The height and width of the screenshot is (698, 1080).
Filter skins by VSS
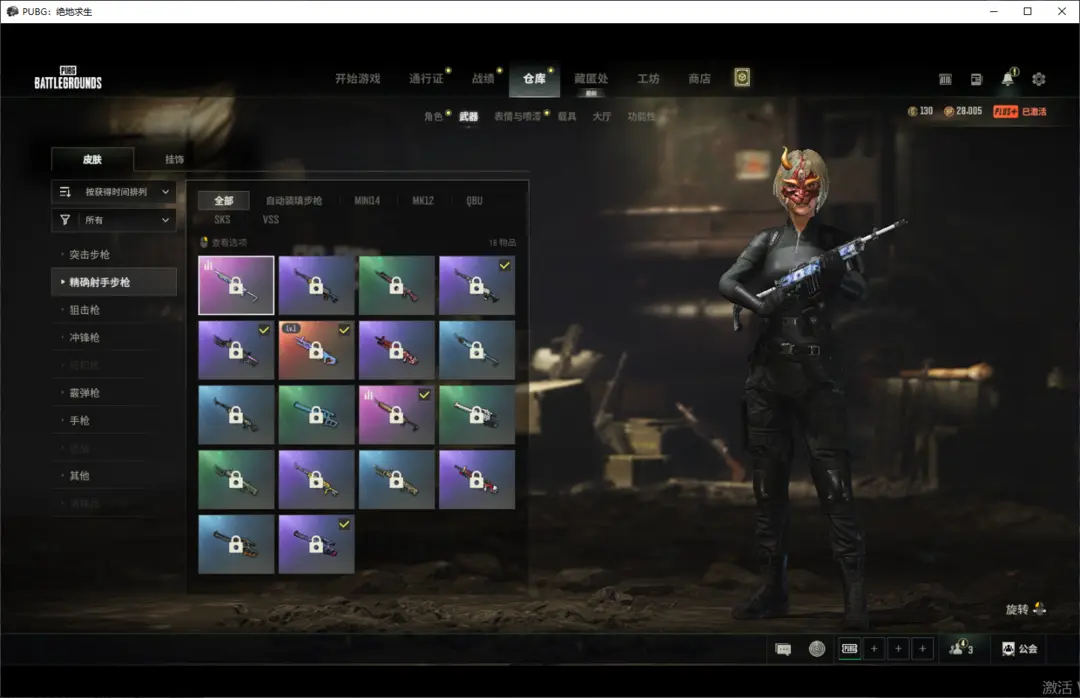[x=271, y=220]
